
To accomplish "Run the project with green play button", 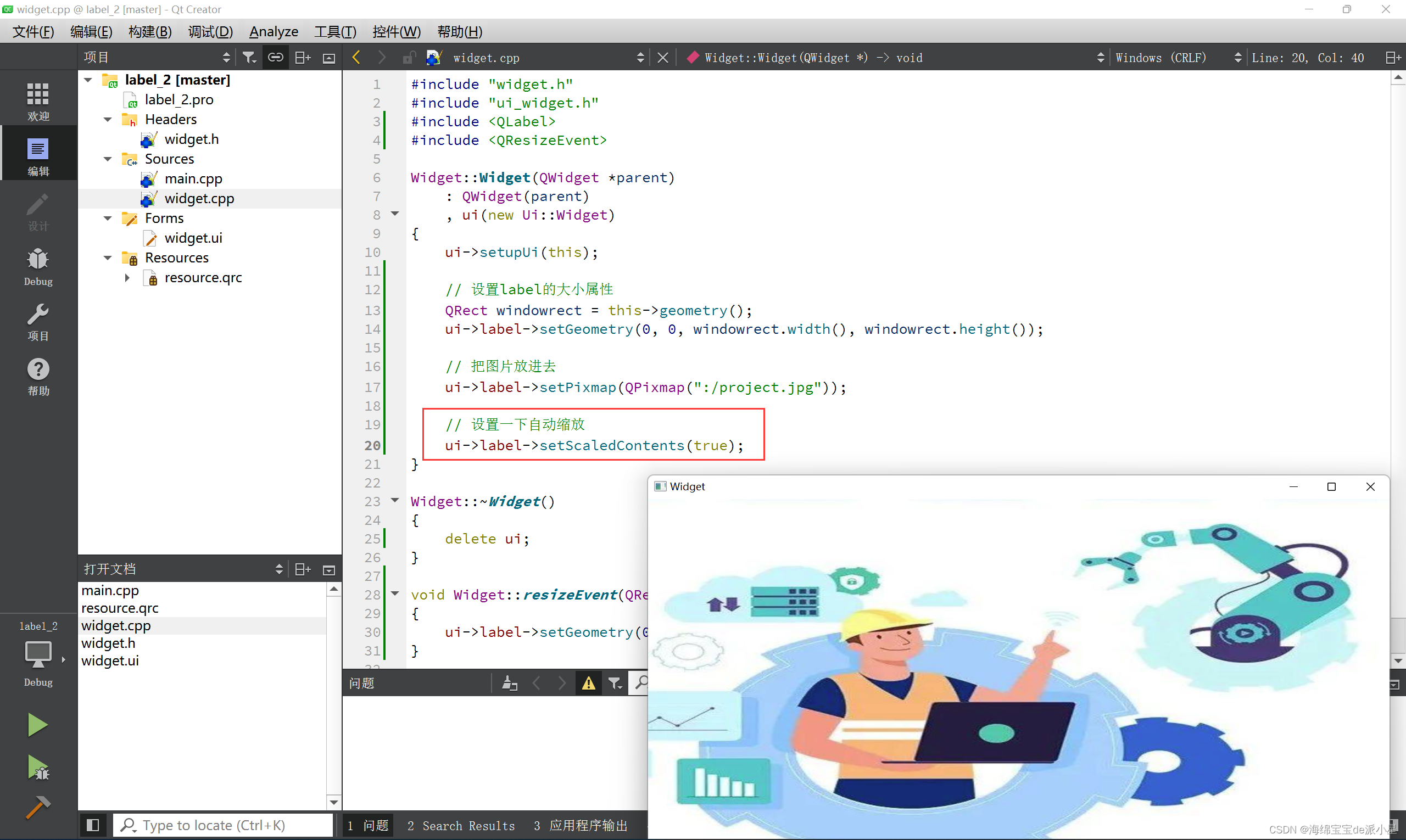I will tap(37, 725).
